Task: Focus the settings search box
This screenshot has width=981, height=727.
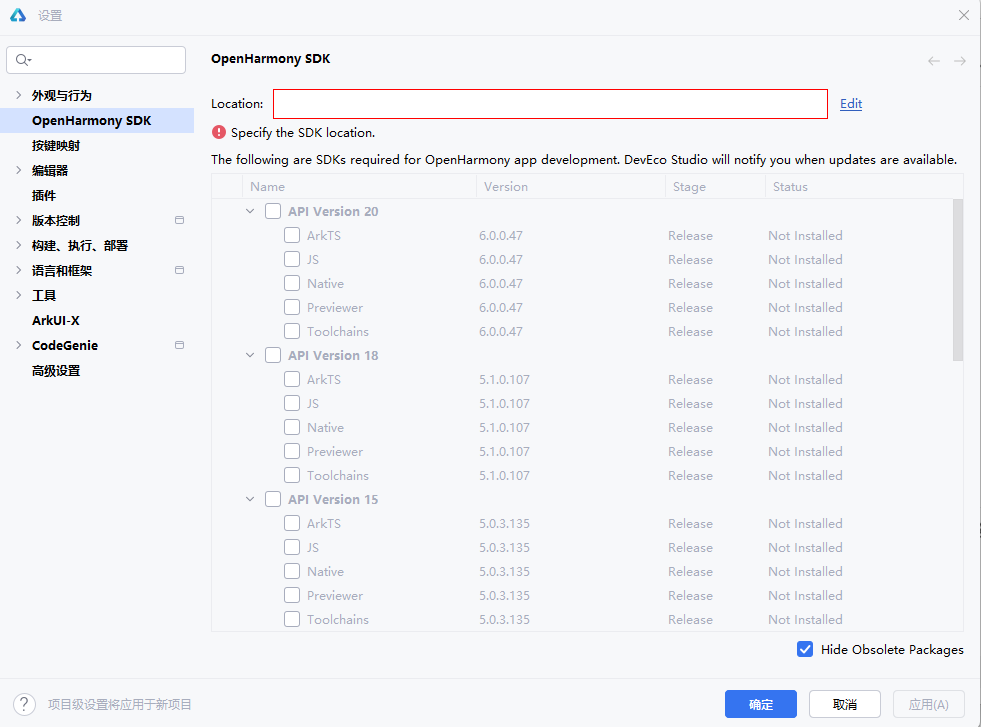Action: point(96,60)
